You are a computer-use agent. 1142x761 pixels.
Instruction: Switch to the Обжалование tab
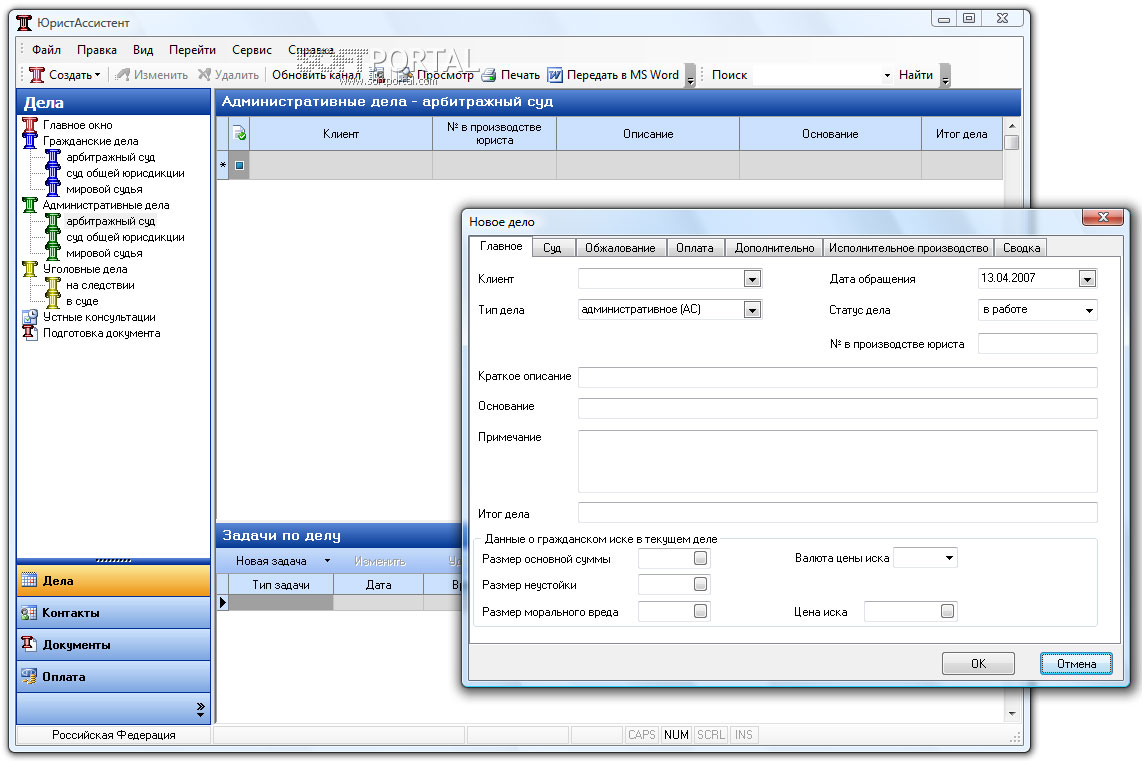click(619, 248)
